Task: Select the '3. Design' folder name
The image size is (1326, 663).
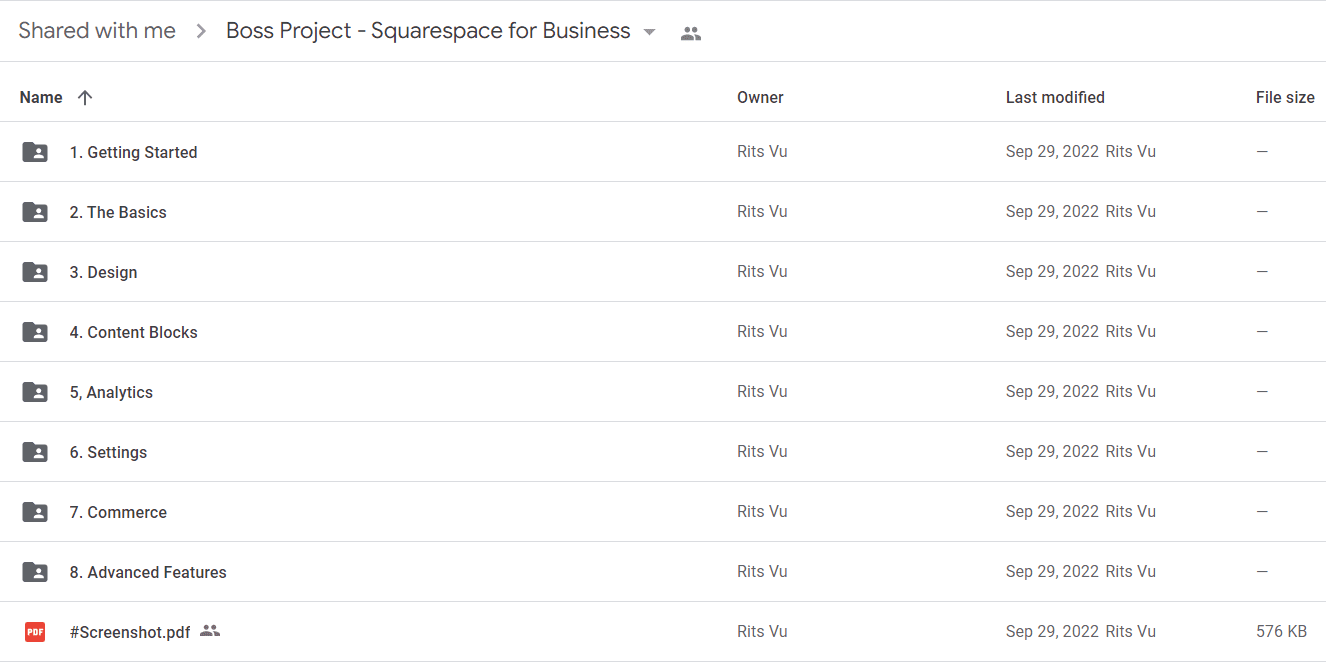Action: (103, 272)
